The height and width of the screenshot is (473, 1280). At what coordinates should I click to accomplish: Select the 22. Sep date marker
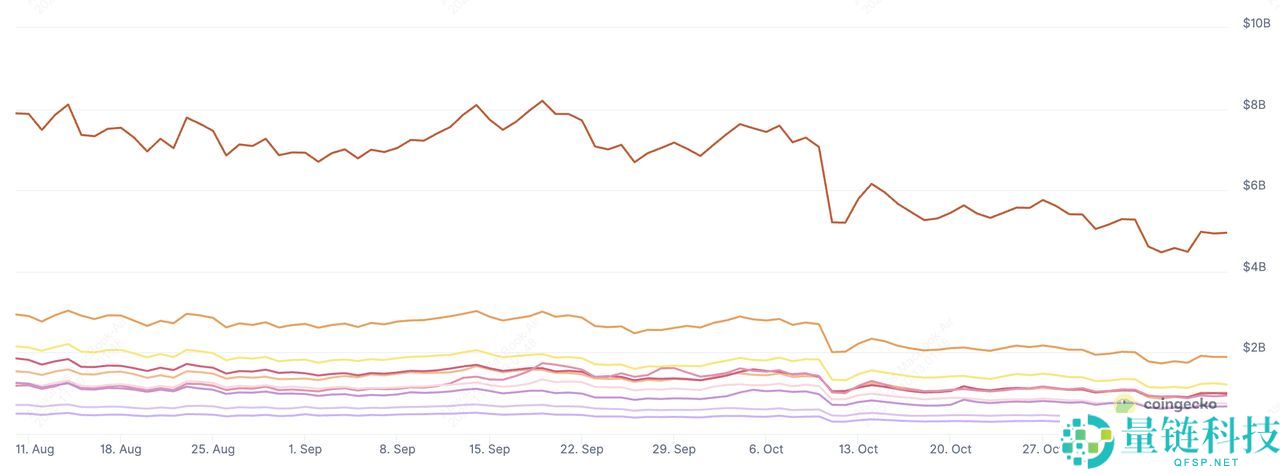pyautogui.click(x=581, y=450)
